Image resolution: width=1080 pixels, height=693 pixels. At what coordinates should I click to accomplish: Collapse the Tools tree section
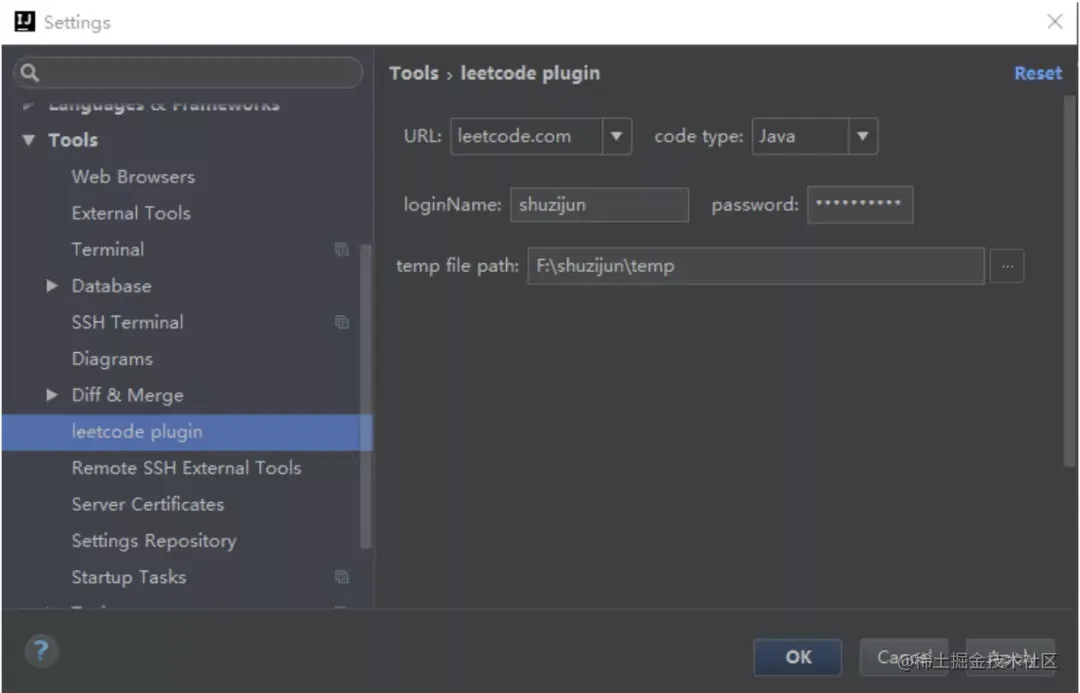[28, 140]
